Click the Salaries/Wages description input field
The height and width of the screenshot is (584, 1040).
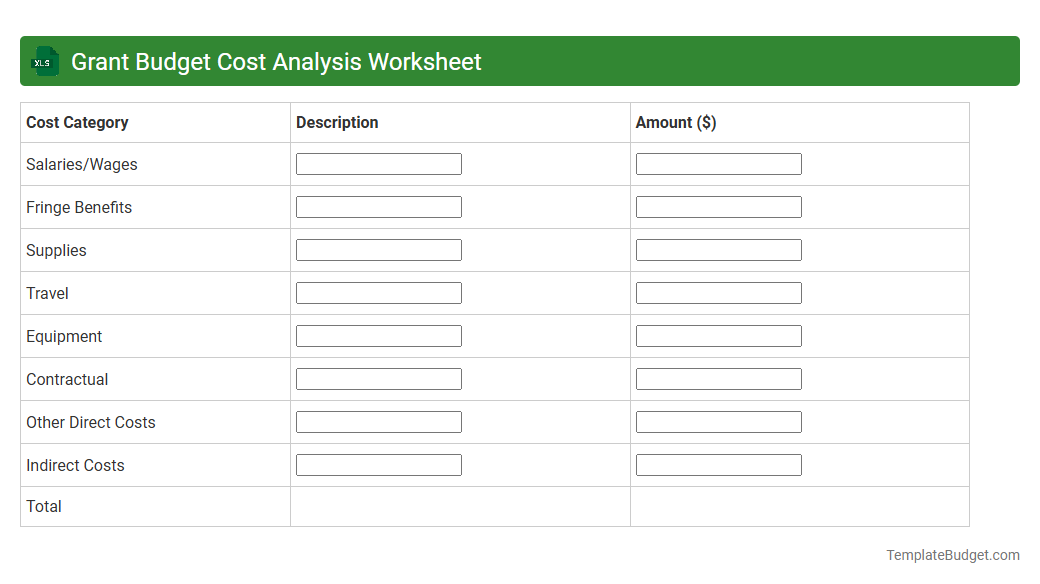pos(378,163)
